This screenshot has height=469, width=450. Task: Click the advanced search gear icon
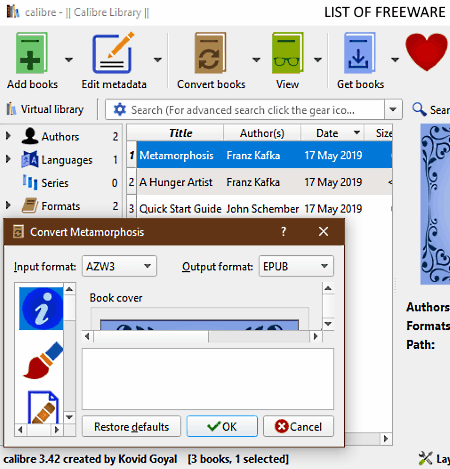click(x=120, y=109)
